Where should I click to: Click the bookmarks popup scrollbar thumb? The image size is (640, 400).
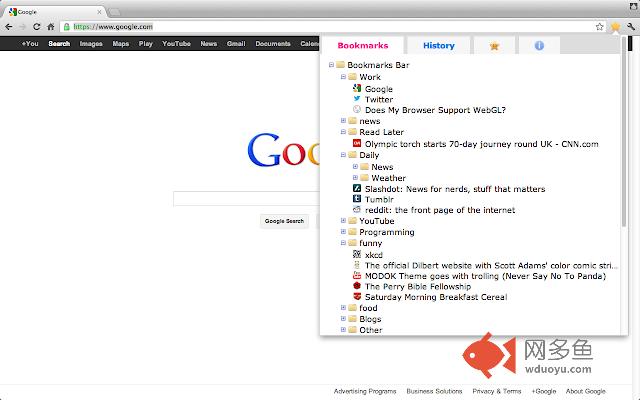point(624,131)
